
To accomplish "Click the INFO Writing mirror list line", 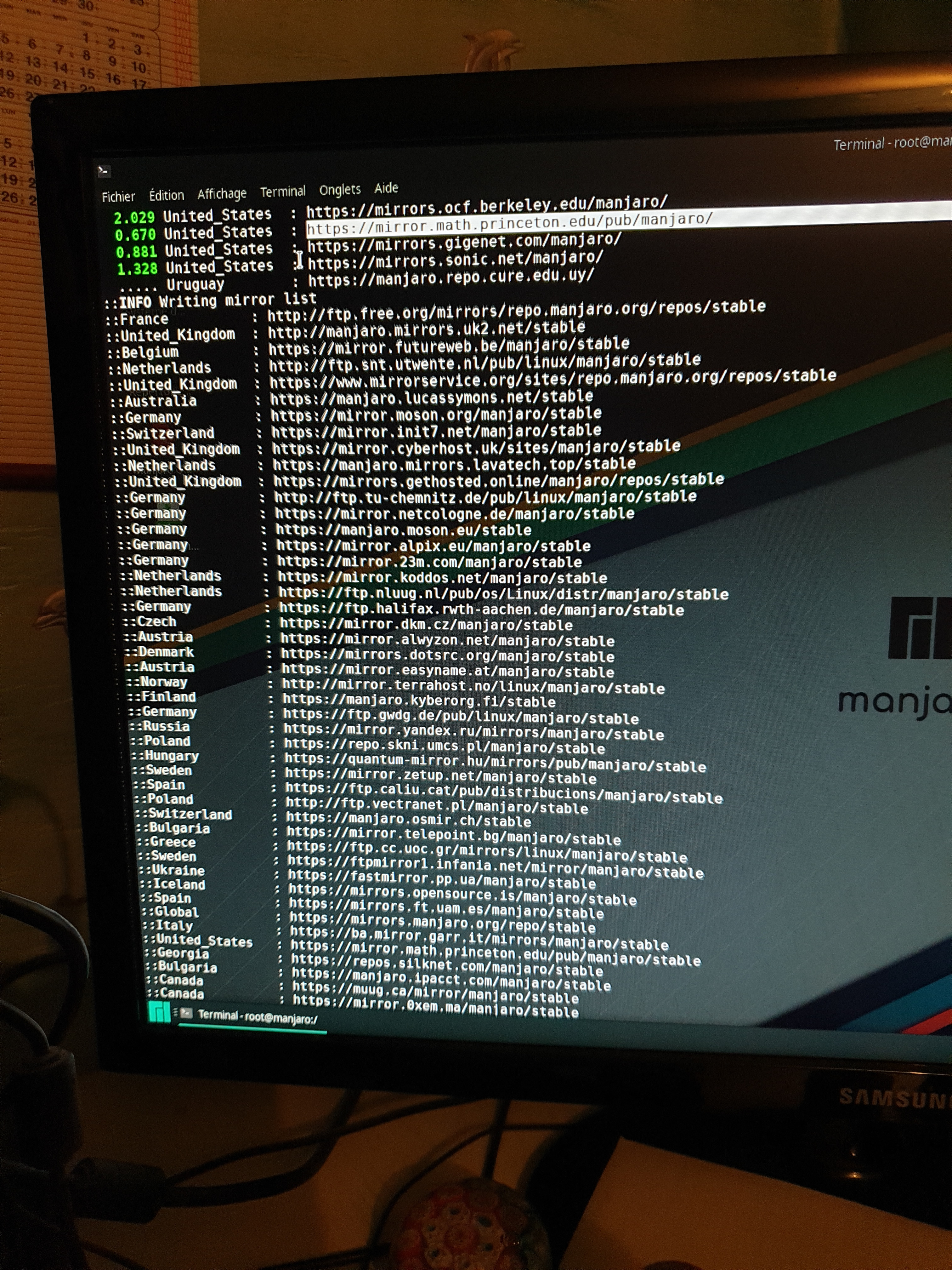I will pyautogui.click(x=210, y=300).
